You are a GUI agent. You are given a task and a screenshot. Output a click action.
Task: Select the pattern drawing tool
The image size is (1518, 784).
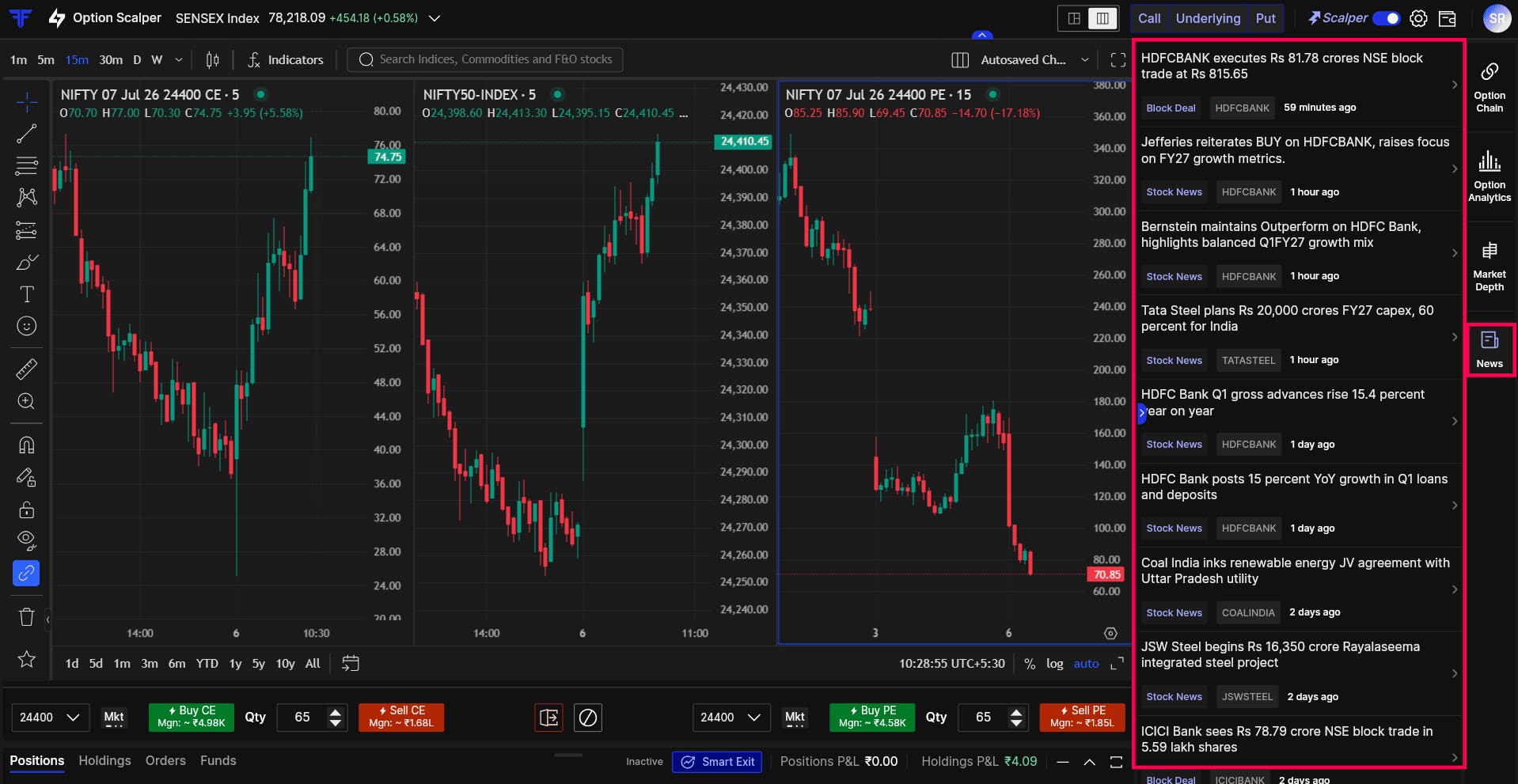tap(26, 197)
